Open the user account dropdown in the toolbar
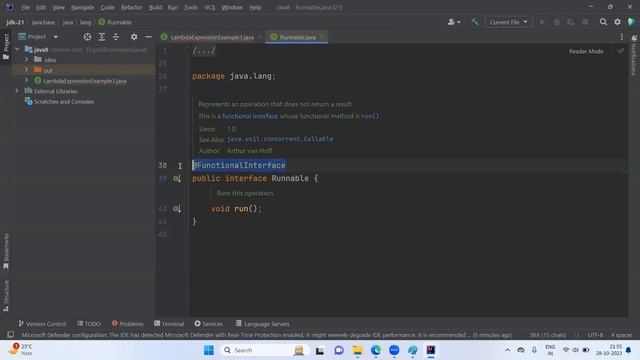 pos(454,22)
